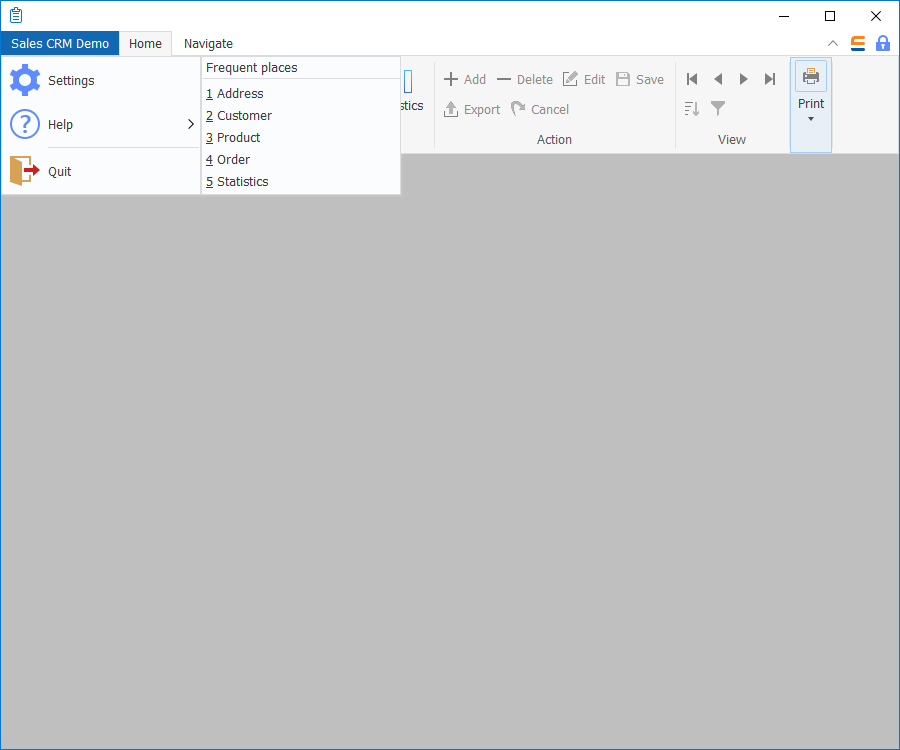Click the clipboard app icon in title bar

16,15
